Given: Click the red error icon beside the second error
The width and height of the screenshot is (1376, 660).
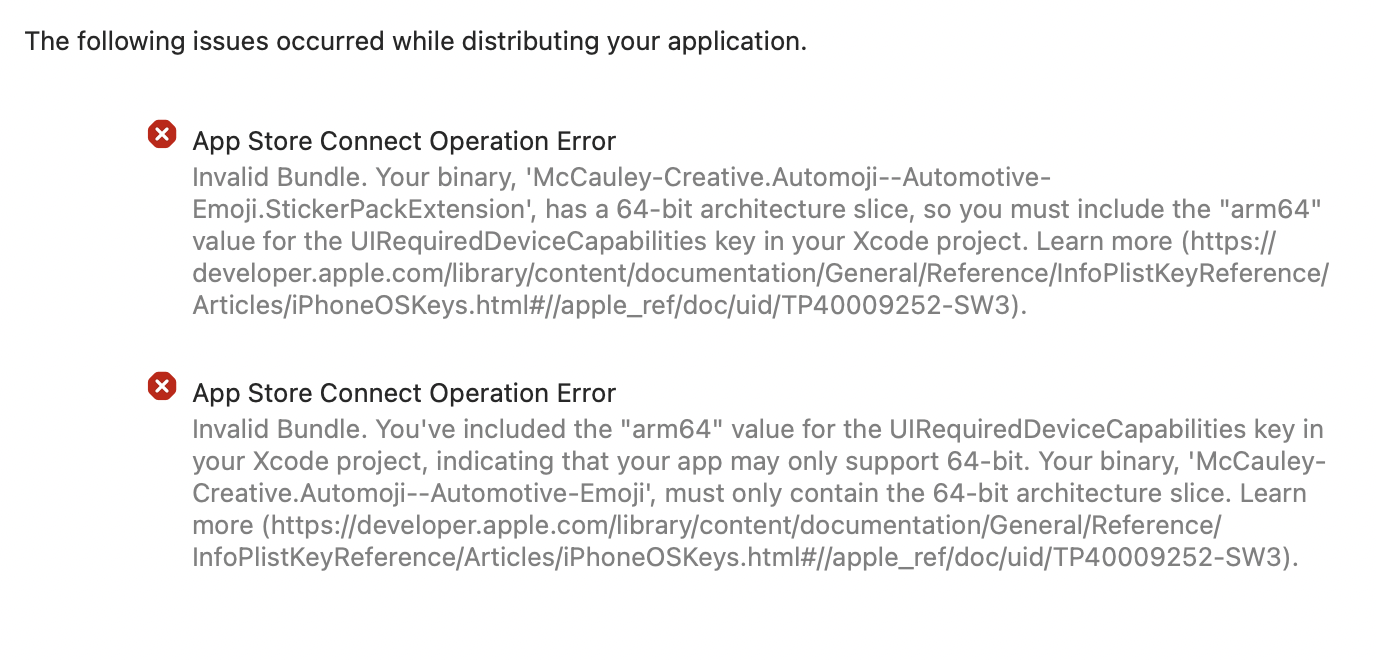Looking at the screenshot, I should [x=162, y=386].
